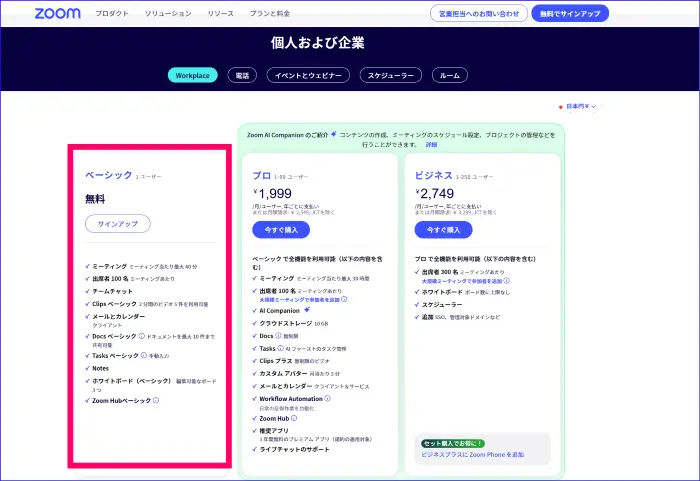
Task: Open info icon beside Zoom Hubベーシック
Action: point(156,400)
